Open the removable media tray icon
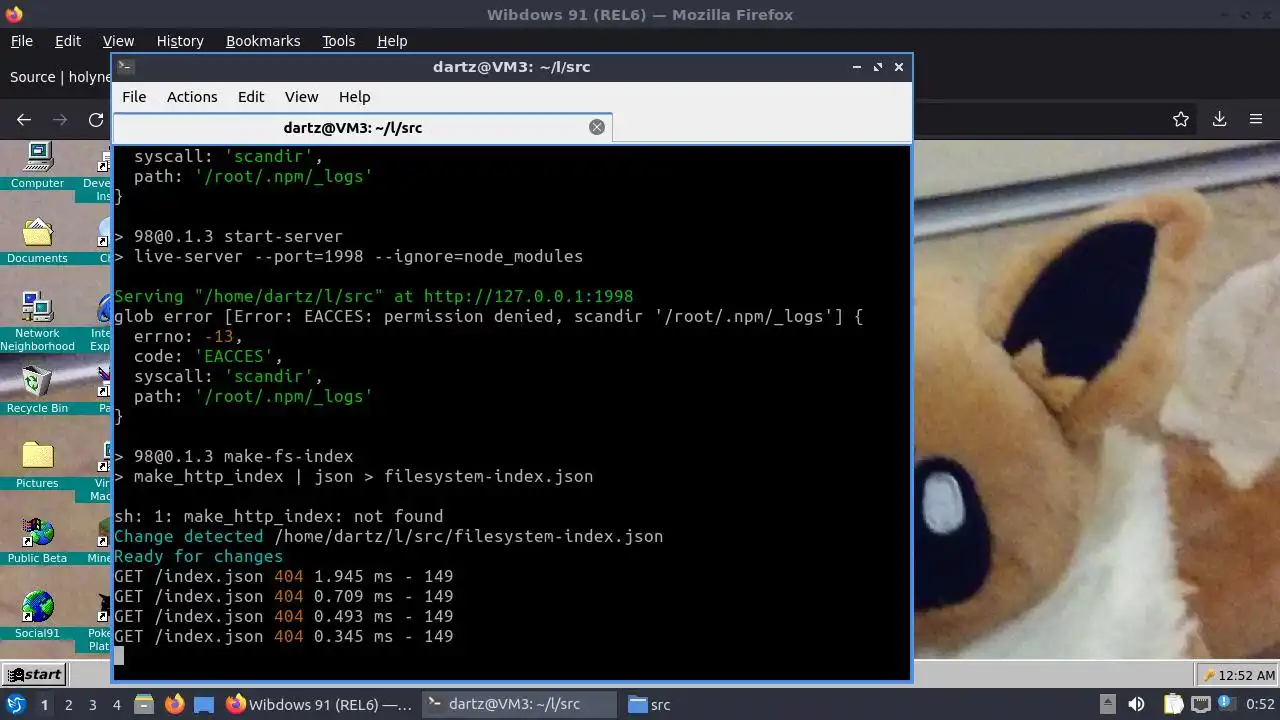The width and height of the screenshot is (1280, 720). [1108, 704]
